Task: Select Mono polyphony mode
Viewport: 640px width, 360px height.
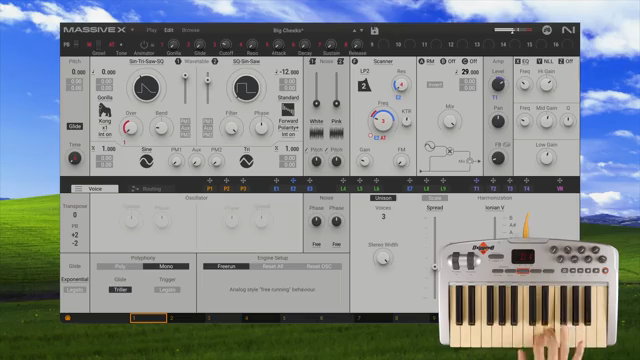Action: point(166,266)
